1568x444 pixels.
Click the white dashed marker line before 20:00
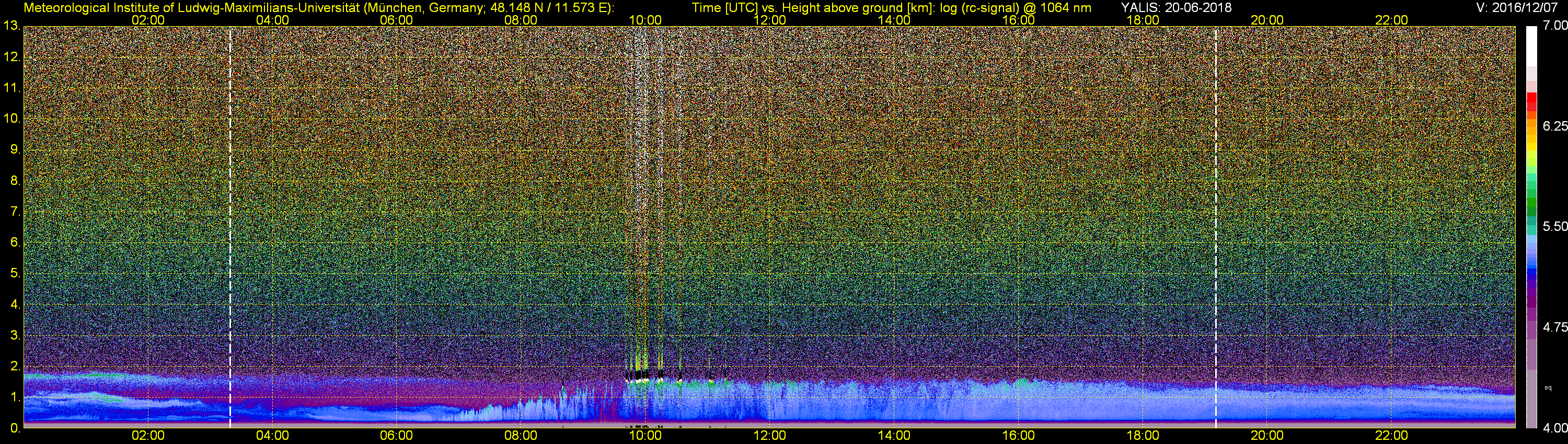1216,227
